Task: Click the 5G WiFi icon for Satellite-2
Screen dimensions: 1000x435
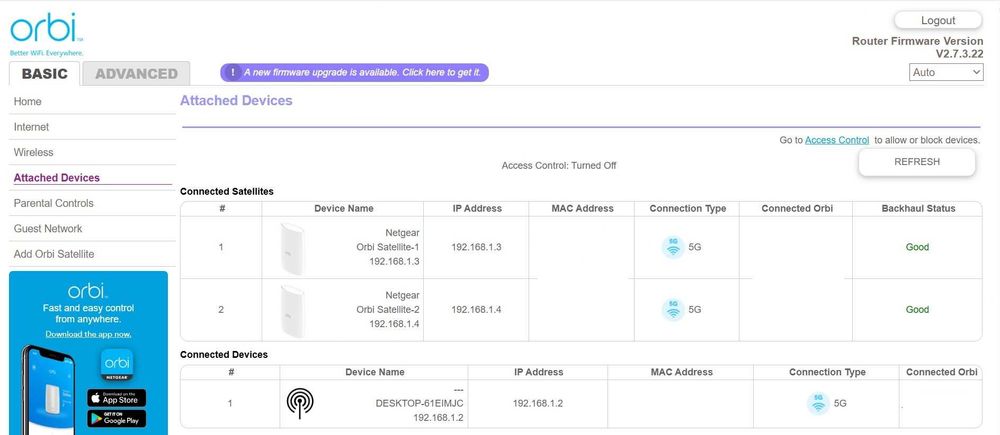Action: click(673, 309)
